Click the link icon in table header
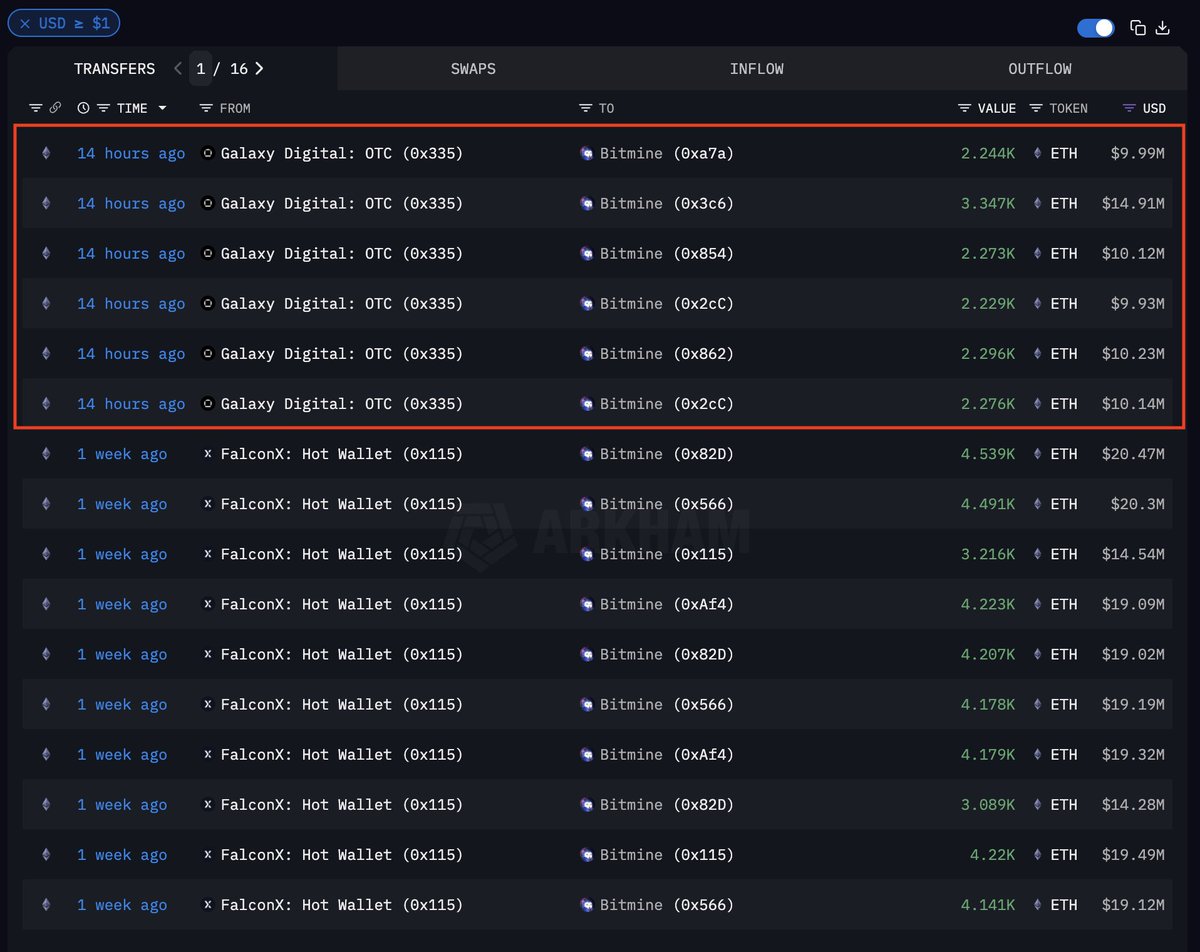Viewport: 1200px width, 952px height. click(56, 108)
